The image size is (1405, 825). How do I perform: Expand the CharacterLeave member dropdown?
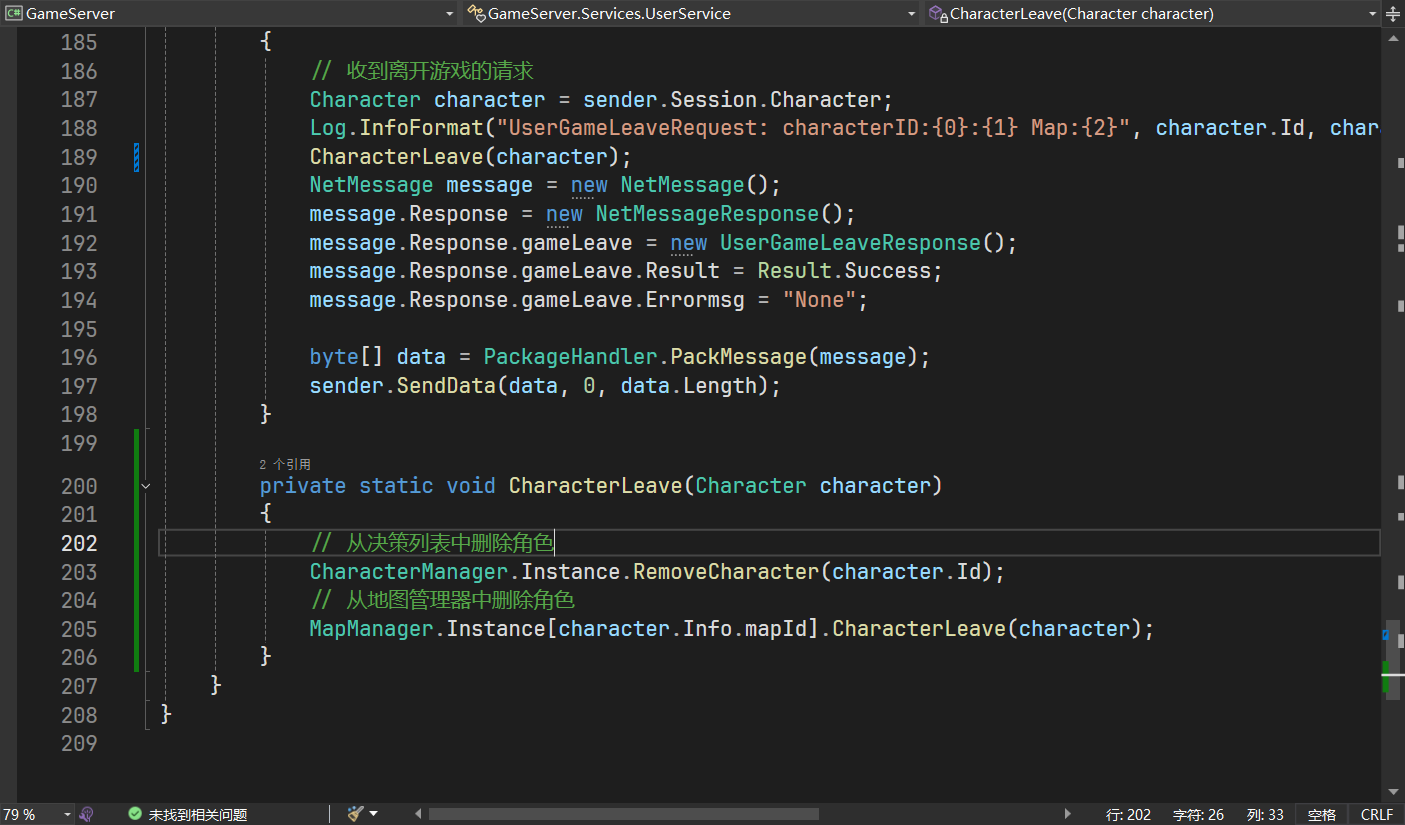coord(1372,14)
